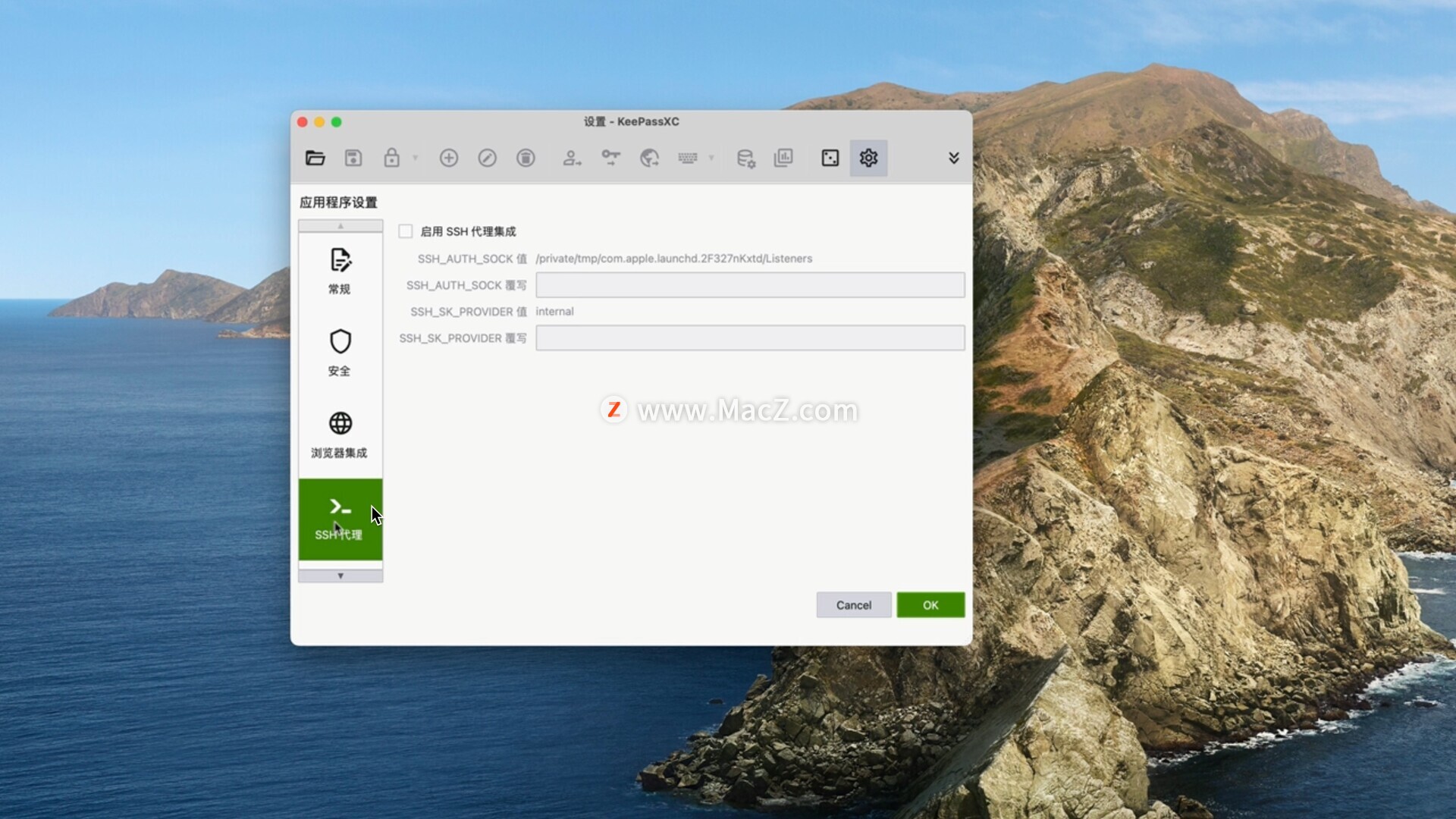Click the Add New Entry plus icon
1456x819 pixels.
tap(448, 158)
